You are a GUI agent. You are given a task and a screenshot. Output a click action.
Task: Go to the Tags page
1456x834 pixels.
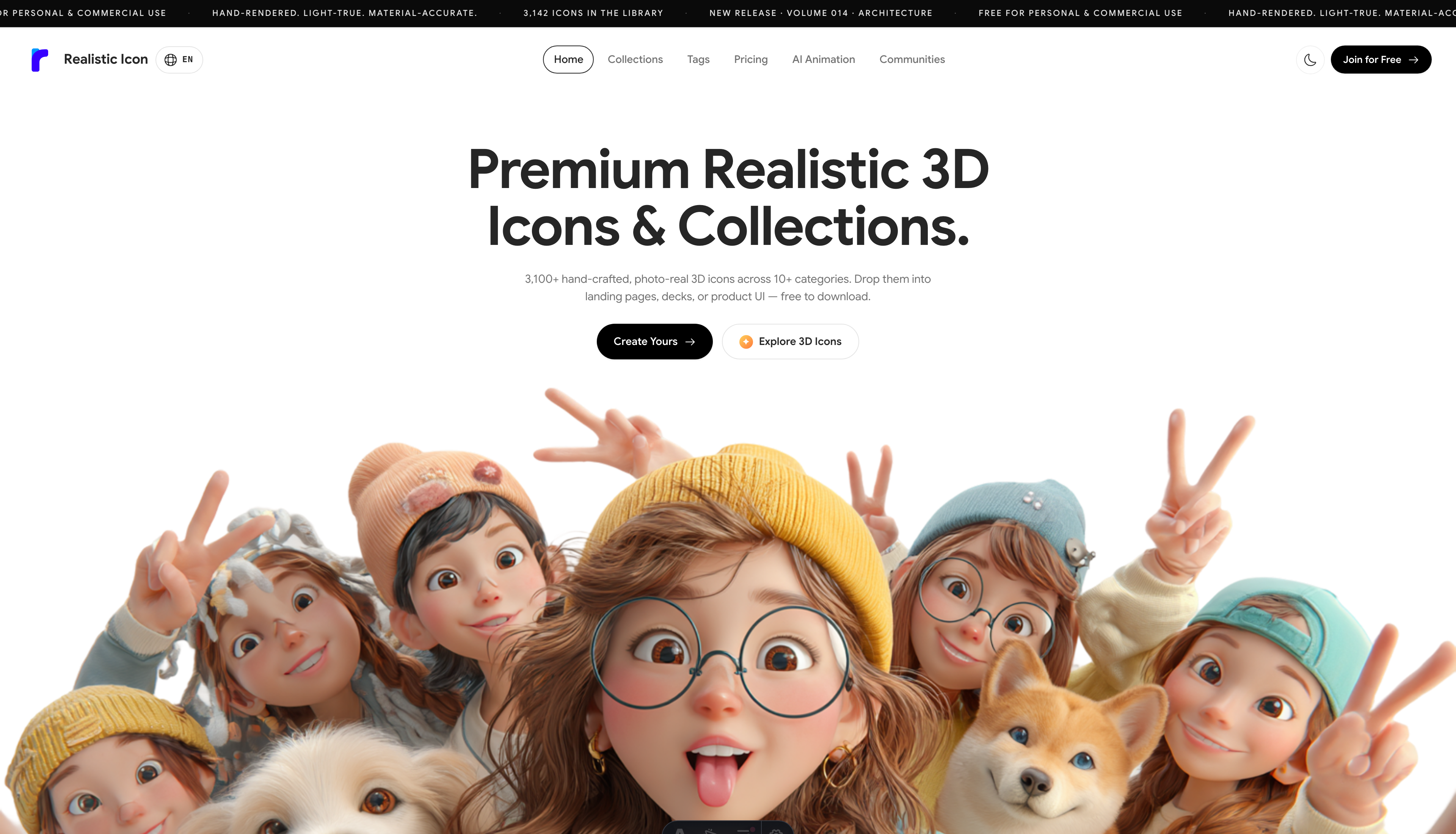tap(698, 60)
